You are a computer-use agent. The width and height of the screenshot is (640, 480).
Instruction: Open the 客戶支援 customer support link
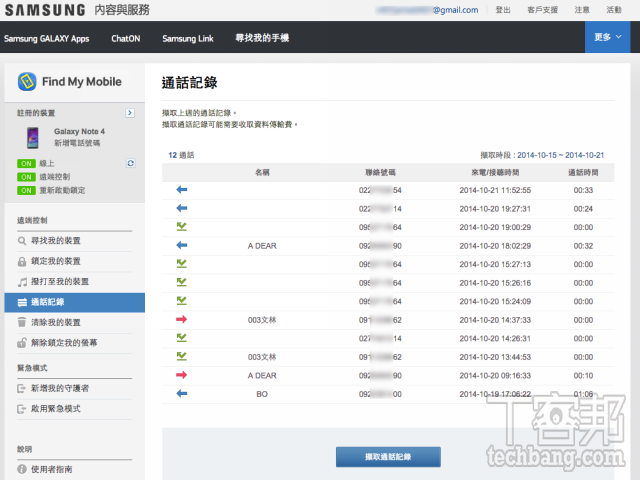[542, 10]
